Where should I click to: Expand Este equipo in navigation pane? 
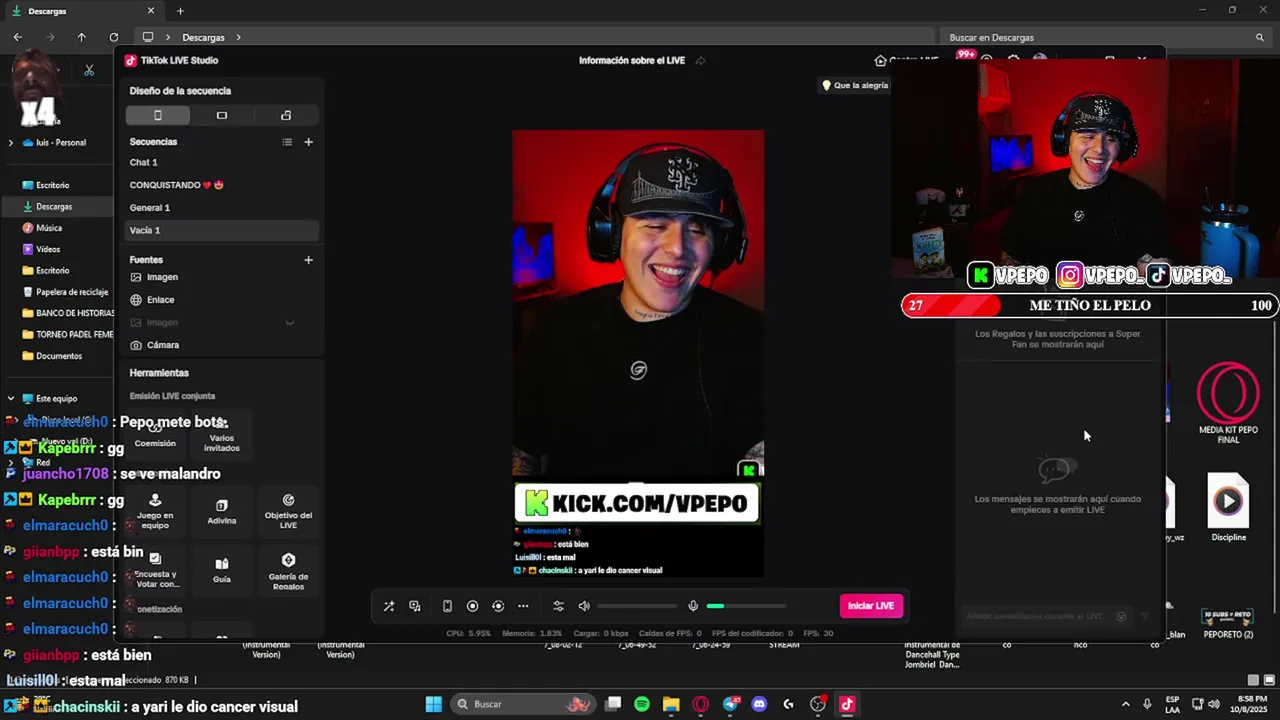tap(10, 398)
